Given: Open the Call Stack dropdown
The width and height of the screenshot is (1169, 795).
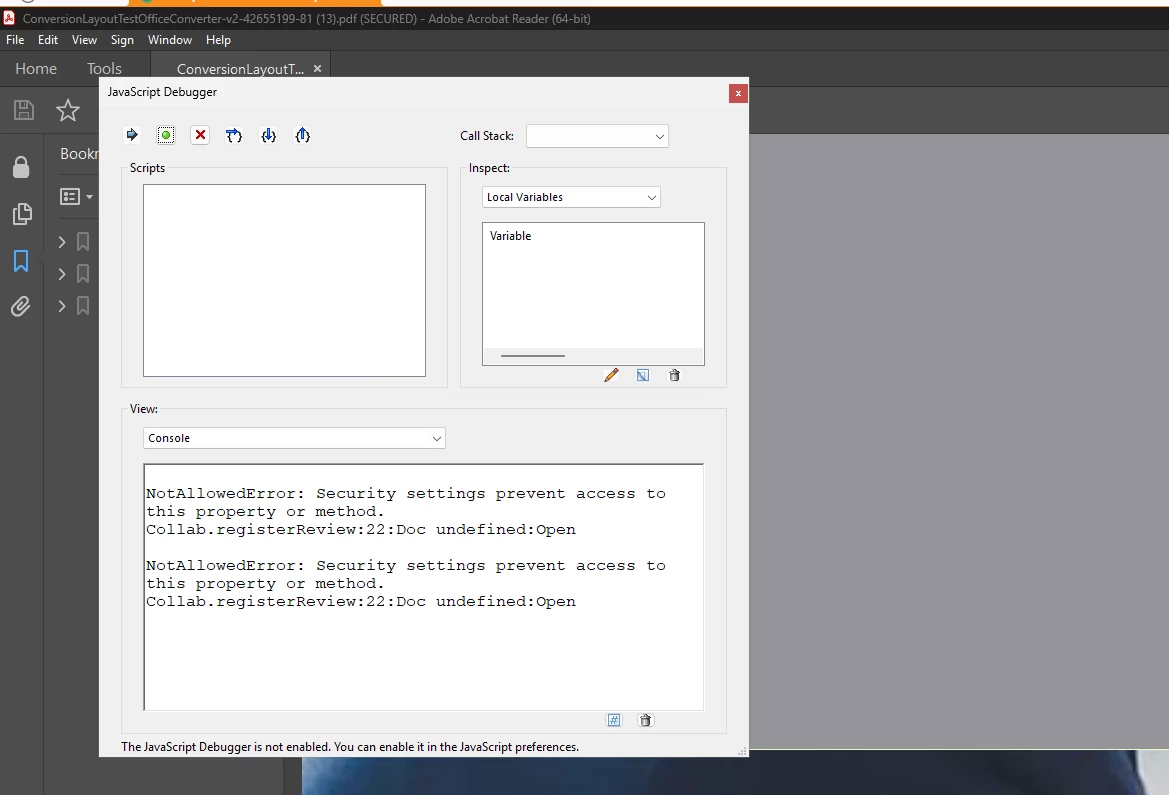Looking at the screenshot, I should (x=597, y=136).
